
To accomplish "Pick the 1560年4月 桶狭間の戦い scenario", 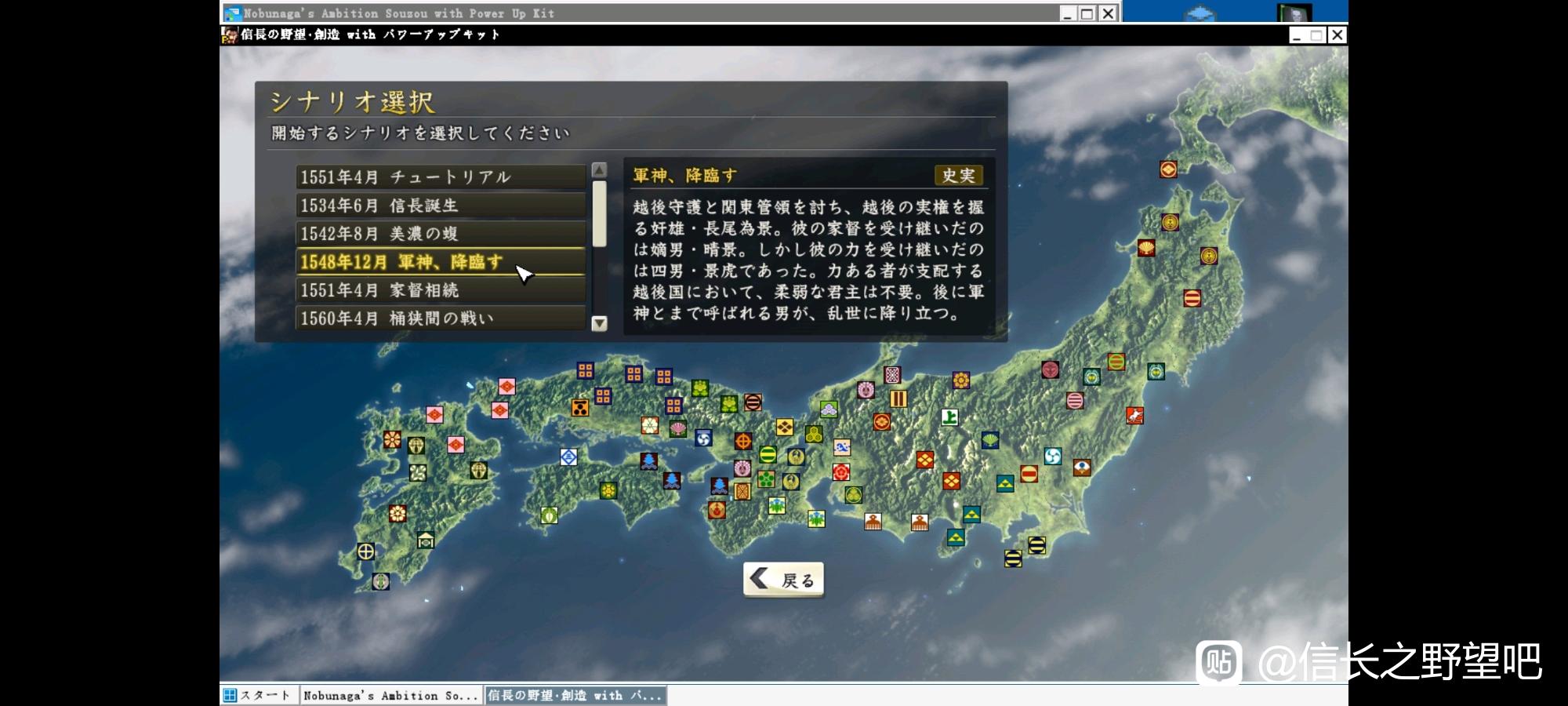I will pos(441,318).
